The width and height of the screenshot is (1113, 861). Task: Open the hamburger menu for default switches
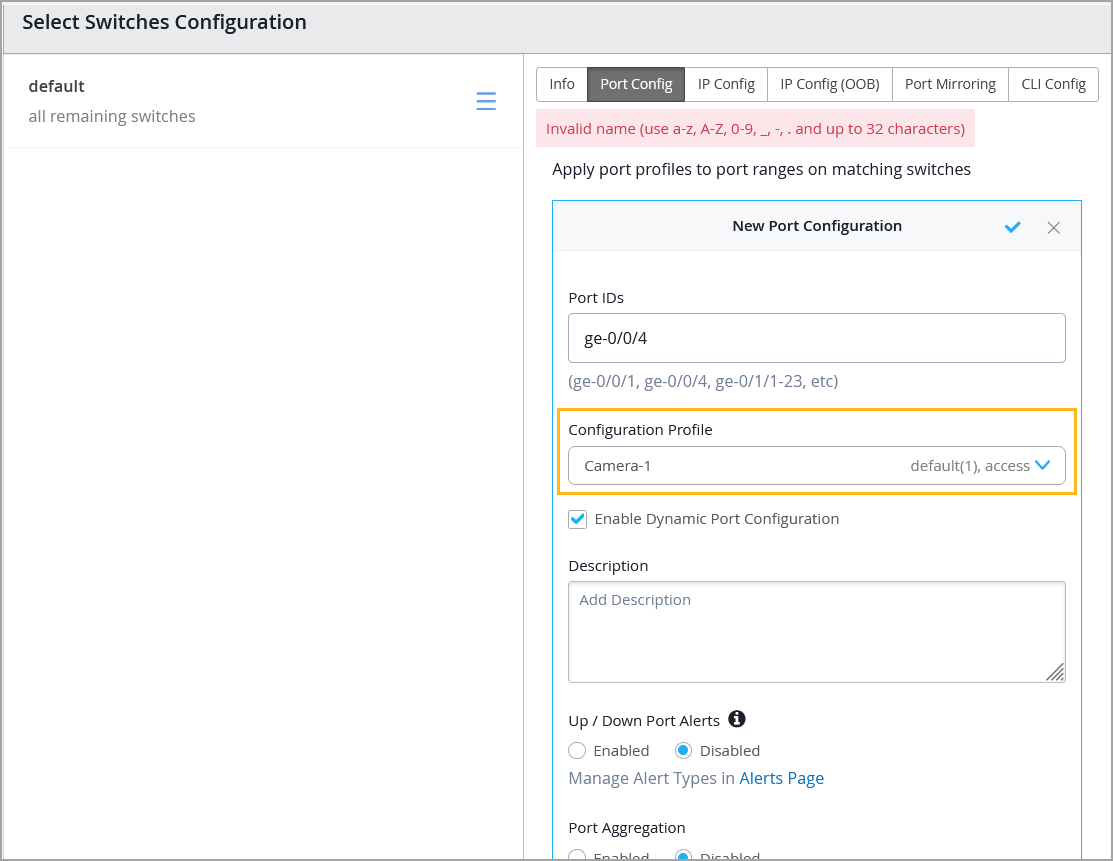486,101
